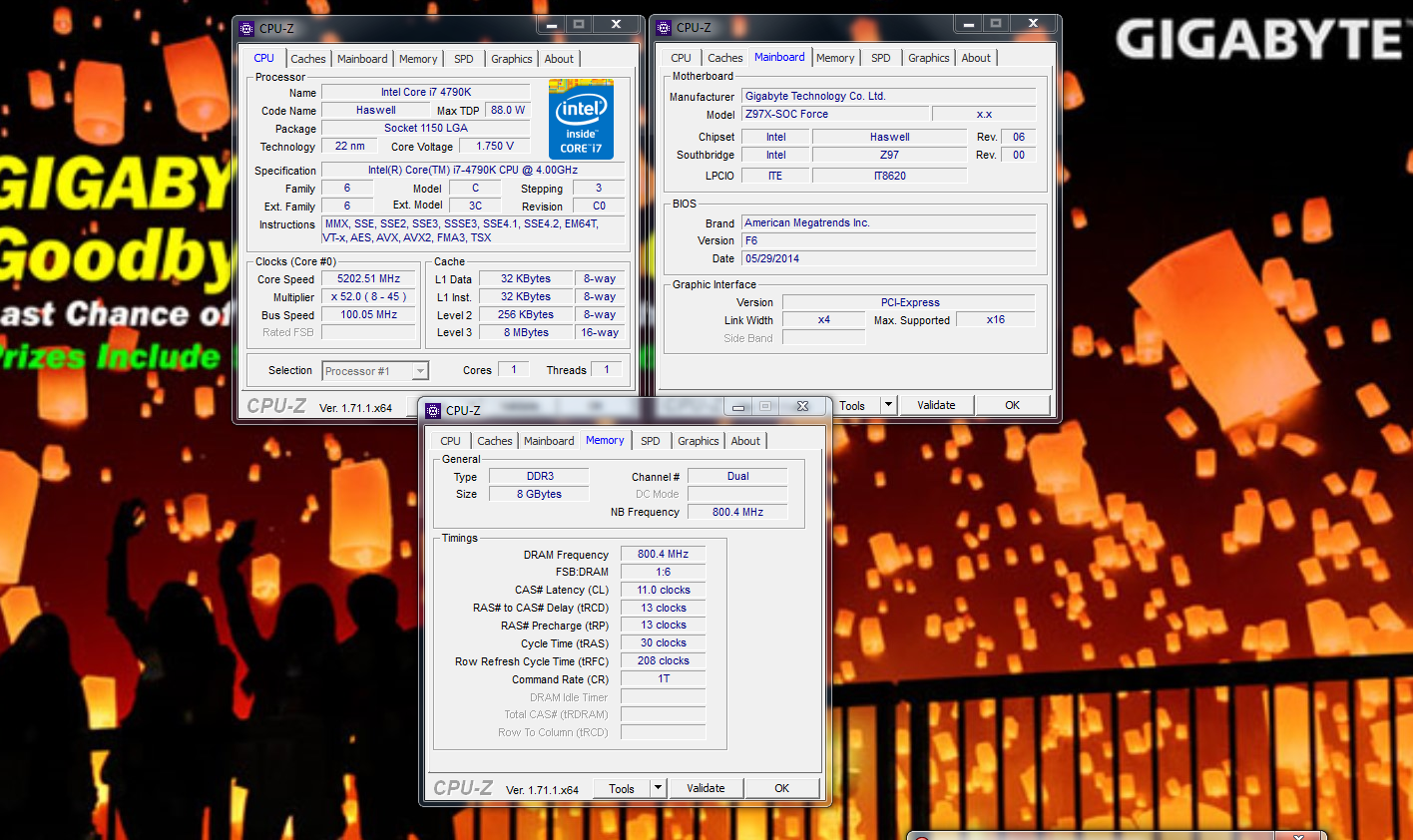Minimize the CPU tab CPU-Z window
1413x840 pixels.
[551, 24]
